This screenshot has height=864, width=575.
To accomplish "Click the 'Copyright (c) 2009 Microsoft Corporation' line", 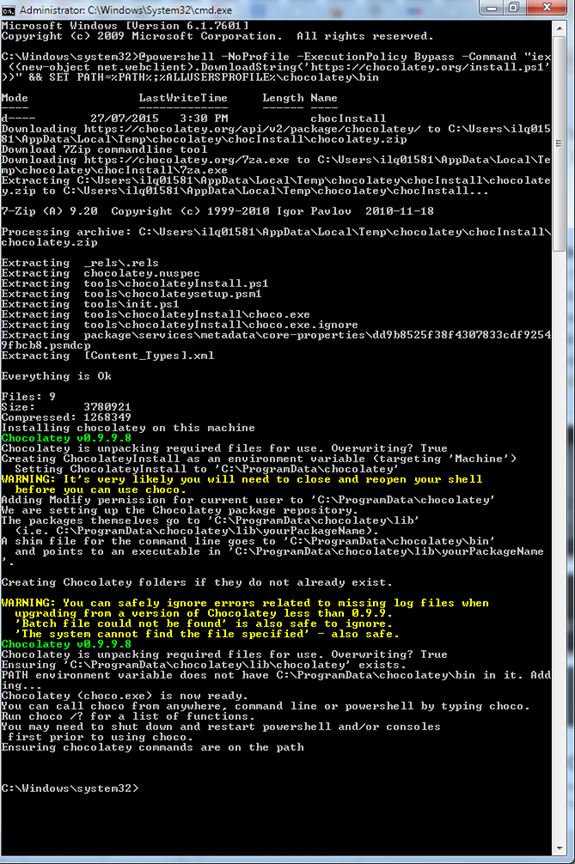I will [x=218, y=36].
